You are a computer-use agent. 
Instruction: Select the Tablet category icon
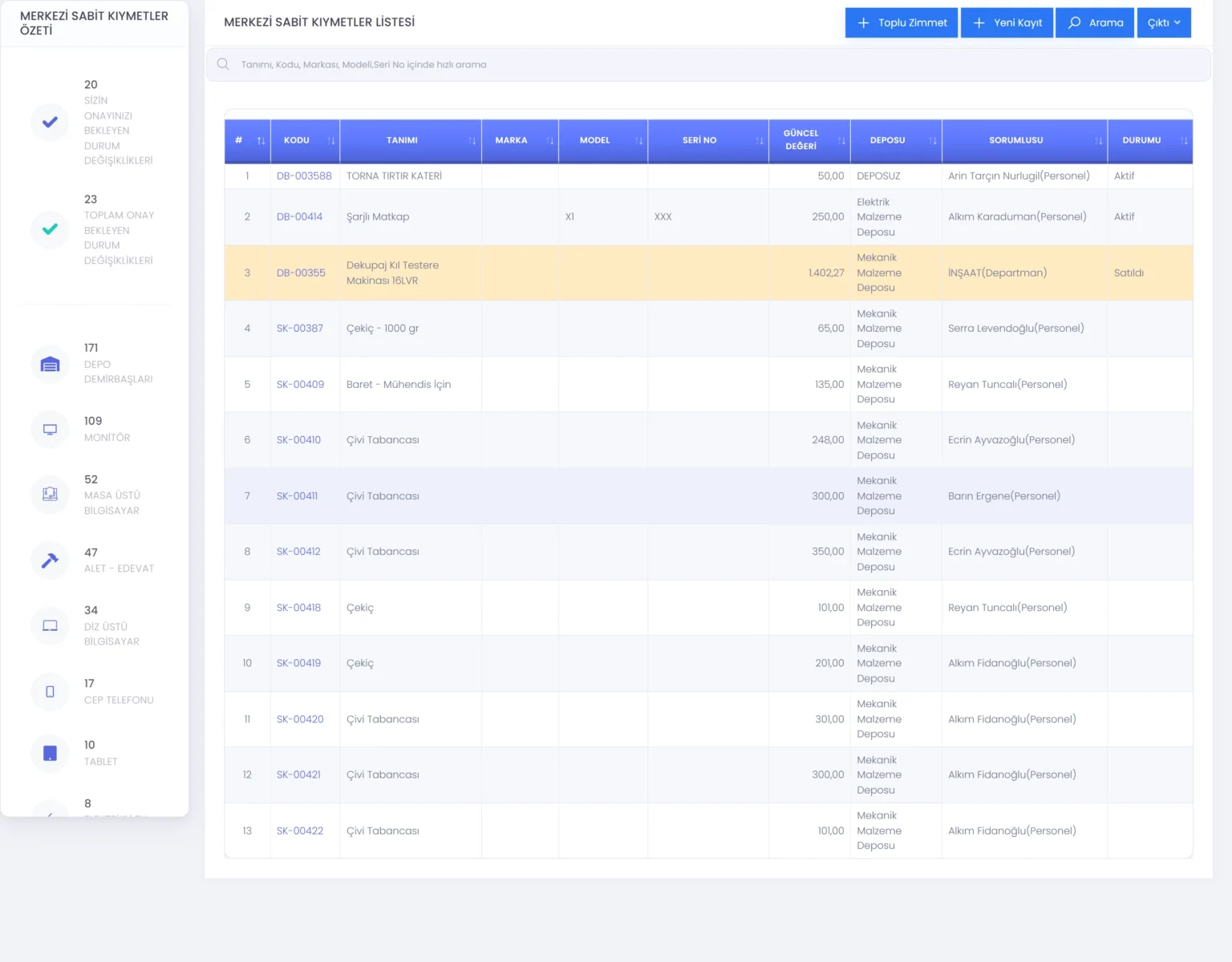(x=50, y=754)
